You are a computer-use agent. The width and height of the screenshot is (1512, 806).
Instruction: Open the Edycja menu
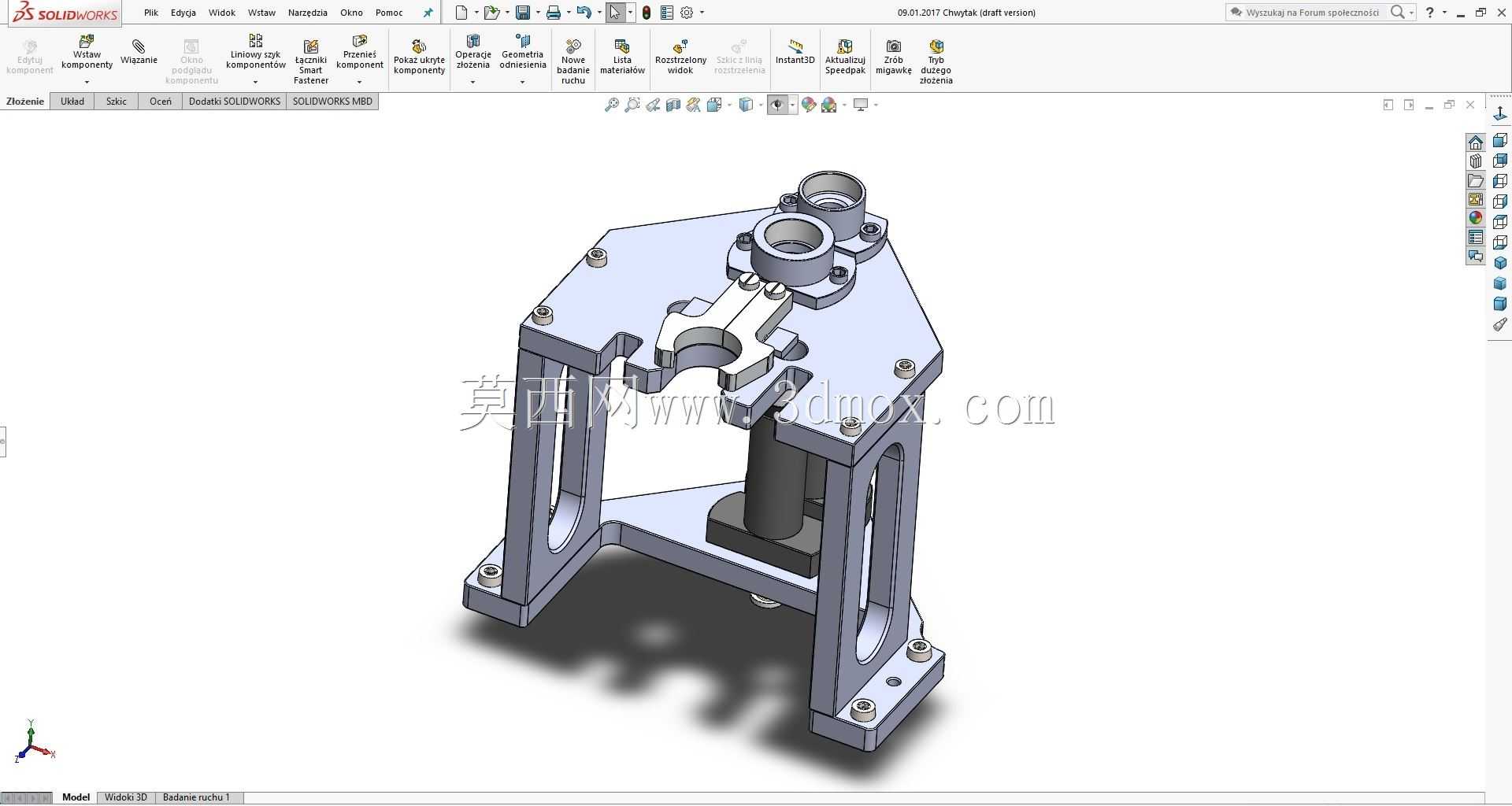(183, 13)
